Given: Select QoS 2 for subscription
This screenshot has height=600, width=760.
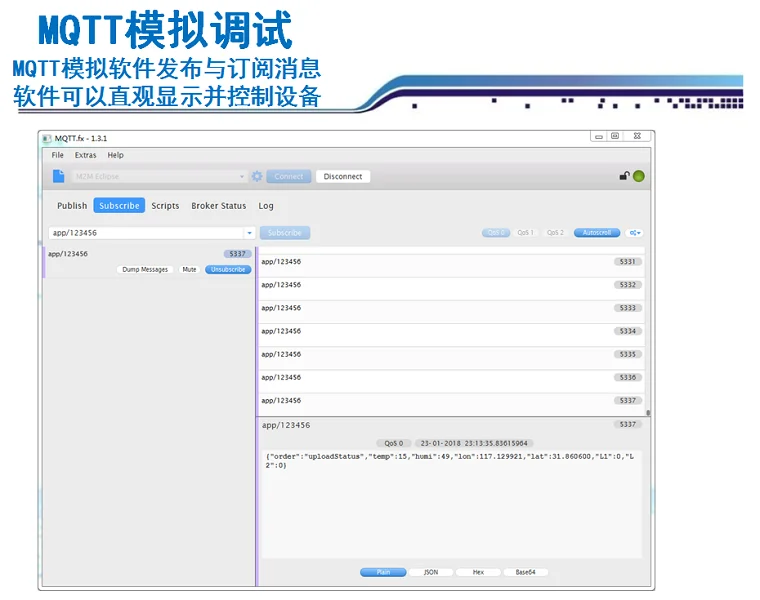Looking at the screenshot, I should [555, 233].
